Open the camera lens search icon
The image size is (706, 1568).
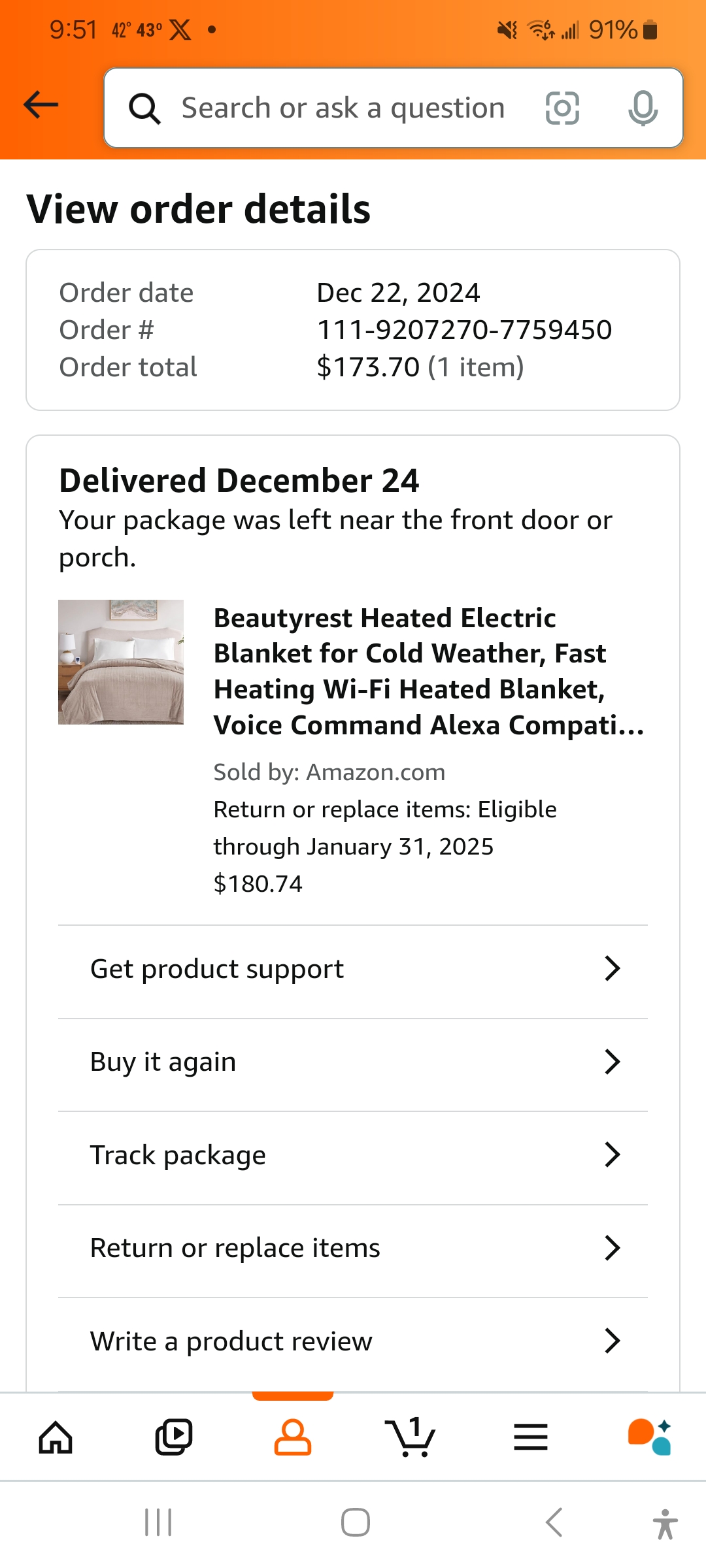click(562, 108)
